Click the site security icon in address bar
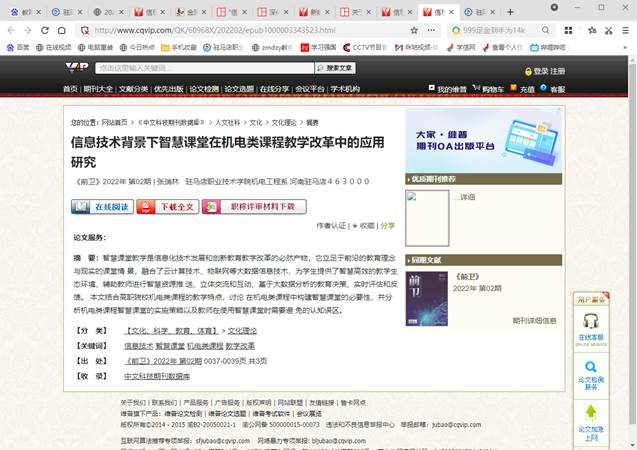The image size is (637, 450). pyautogui.click(x=84, y=30)
